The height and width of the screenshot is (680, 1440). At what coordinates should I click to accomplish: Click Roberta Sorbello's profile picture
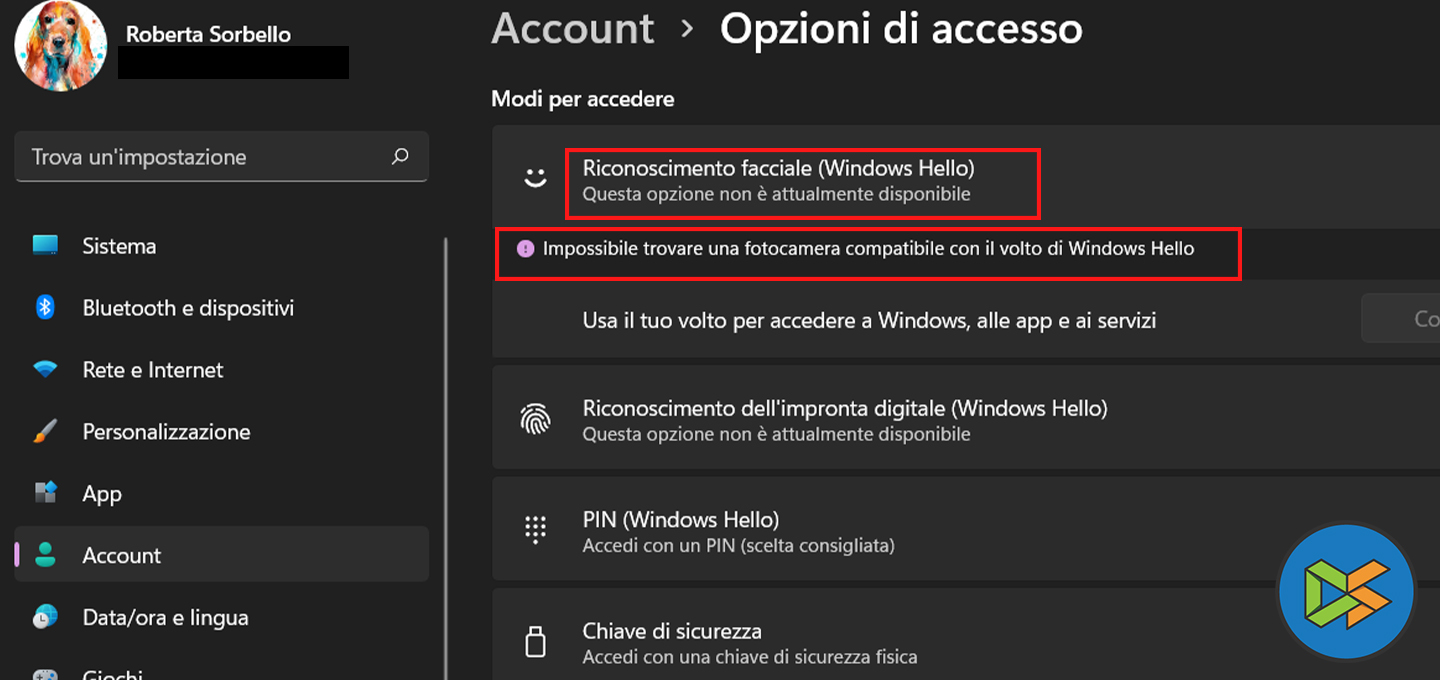click(x=61, y=46)
